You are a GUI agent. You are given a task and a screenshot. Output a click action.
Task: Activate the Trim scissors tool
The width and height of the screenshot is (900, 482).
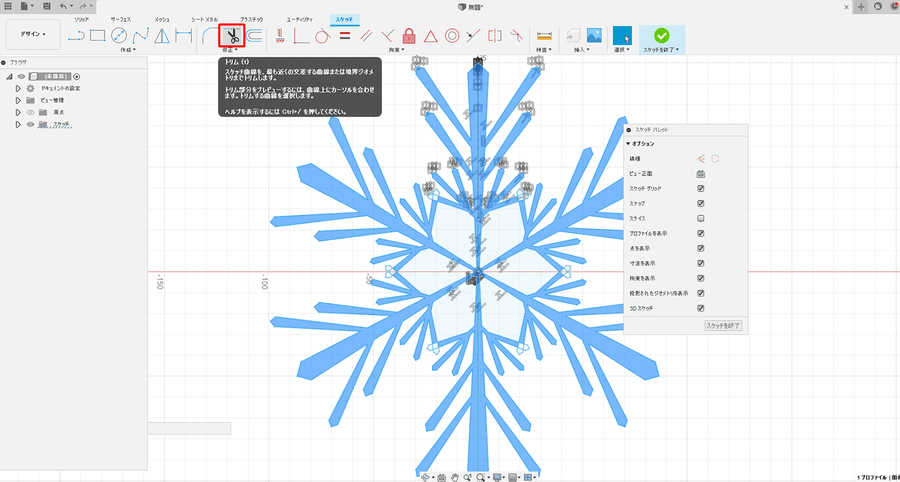[x=232, y=36]
